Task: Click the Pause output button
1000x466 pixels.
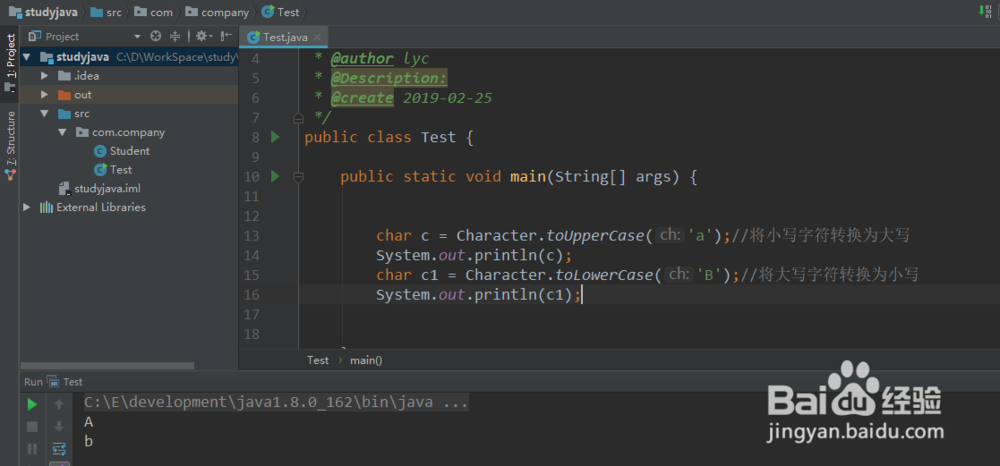Action: pos(32,449)
